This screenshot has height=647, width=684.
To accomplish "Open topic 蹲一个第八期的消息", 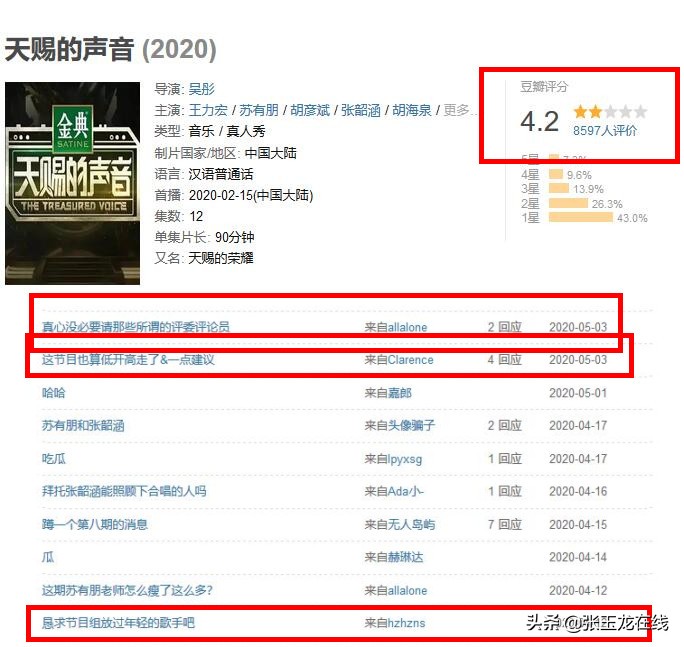I will (95, 524).
